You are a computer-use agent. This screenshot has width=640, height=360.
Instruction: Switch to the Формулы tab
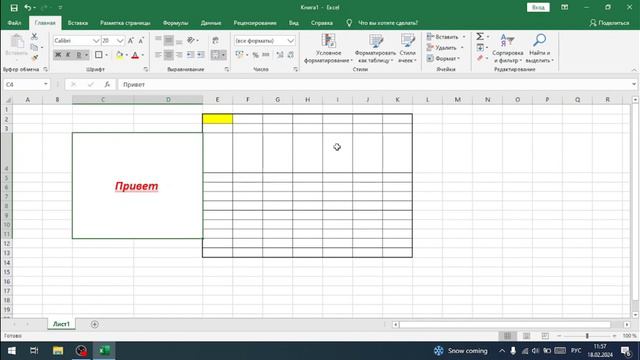[176, 23]
